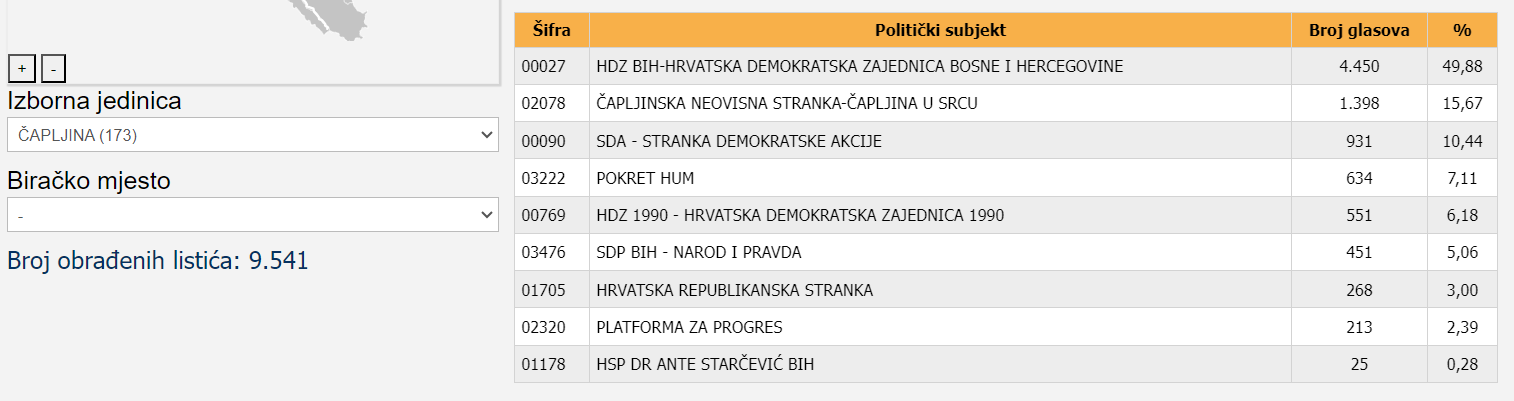Click Hrvatska Republikanska Stranka row
Image resolution: width=1514 pixels, height=401 pixels.
coord(734,290)
